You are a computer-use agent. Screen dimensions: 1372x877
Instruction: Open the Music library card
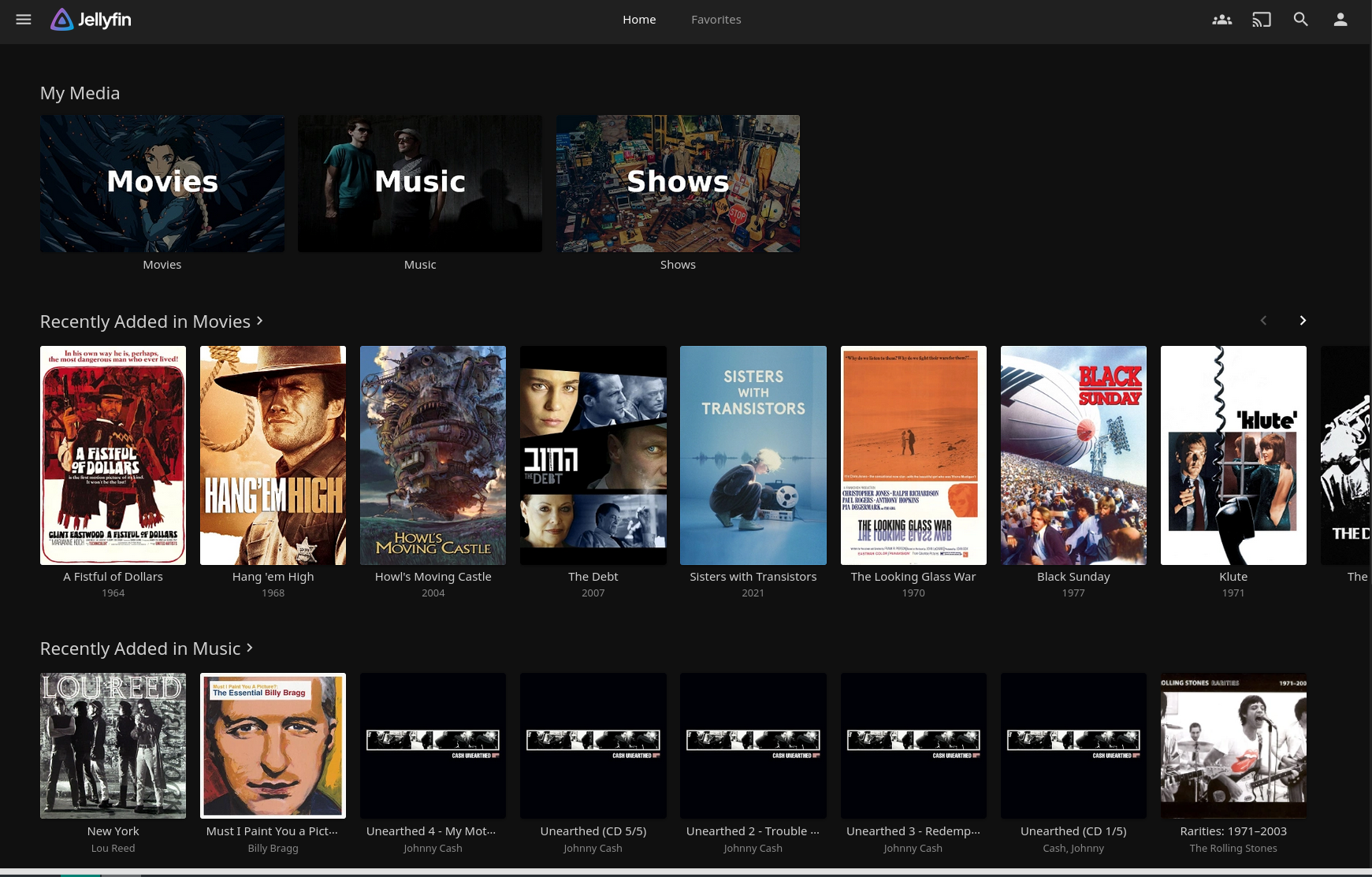420,184
